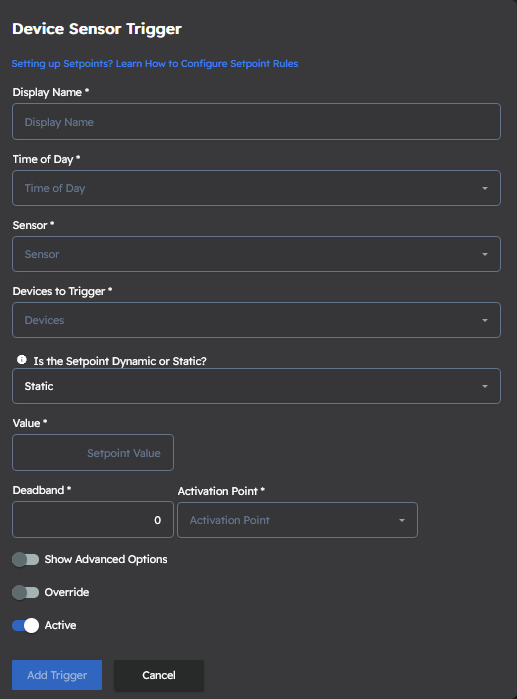Open the Static setpoint type dropdown
This screenshot has width=517, height=699.
256,386
